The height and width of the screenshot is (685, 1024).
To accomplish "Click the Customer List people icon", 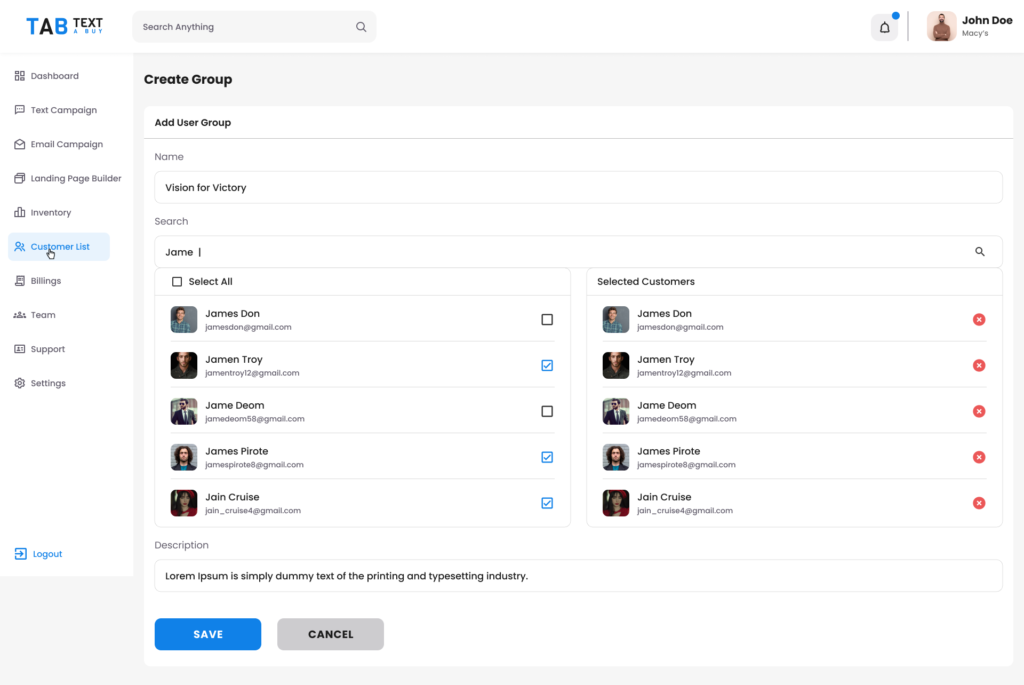I will click(20, 247).
